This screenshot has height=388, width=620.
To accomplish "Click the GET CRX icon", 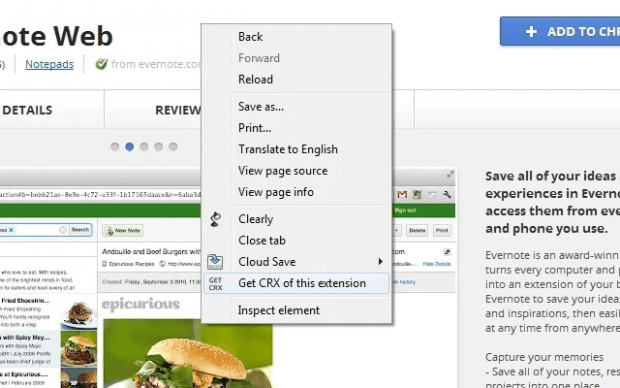I will click(215, 284).
